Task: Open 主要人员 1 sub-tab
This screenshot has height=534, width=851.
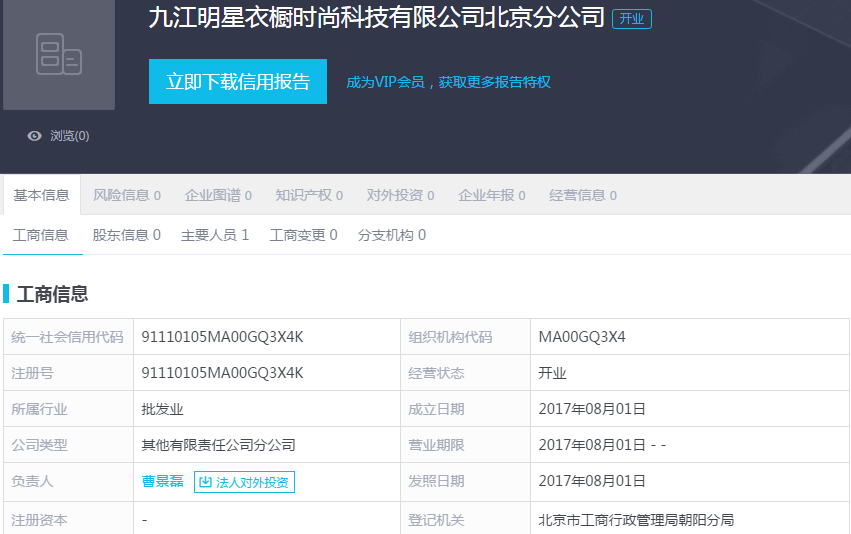Action: pos(215,235)
